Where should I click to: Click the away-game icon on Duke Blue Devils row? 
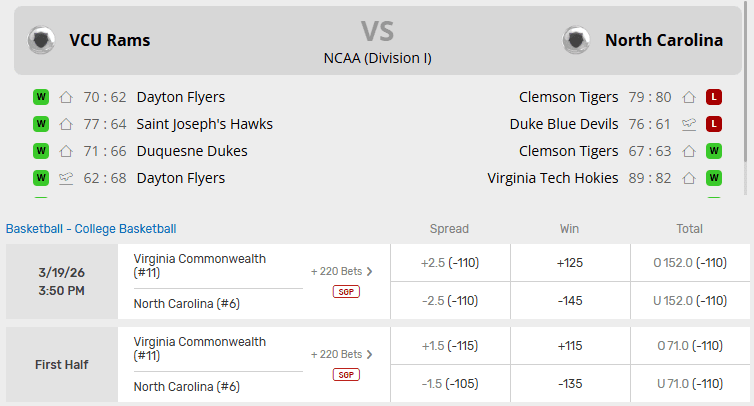click(x=688, y=124)
